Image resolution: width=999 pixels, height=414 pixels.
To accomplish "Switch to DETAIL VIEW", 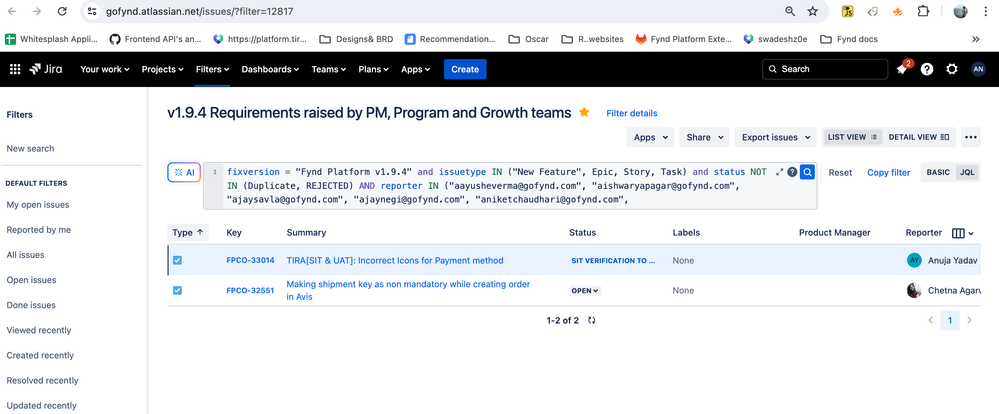I will [x=919, y=137].
